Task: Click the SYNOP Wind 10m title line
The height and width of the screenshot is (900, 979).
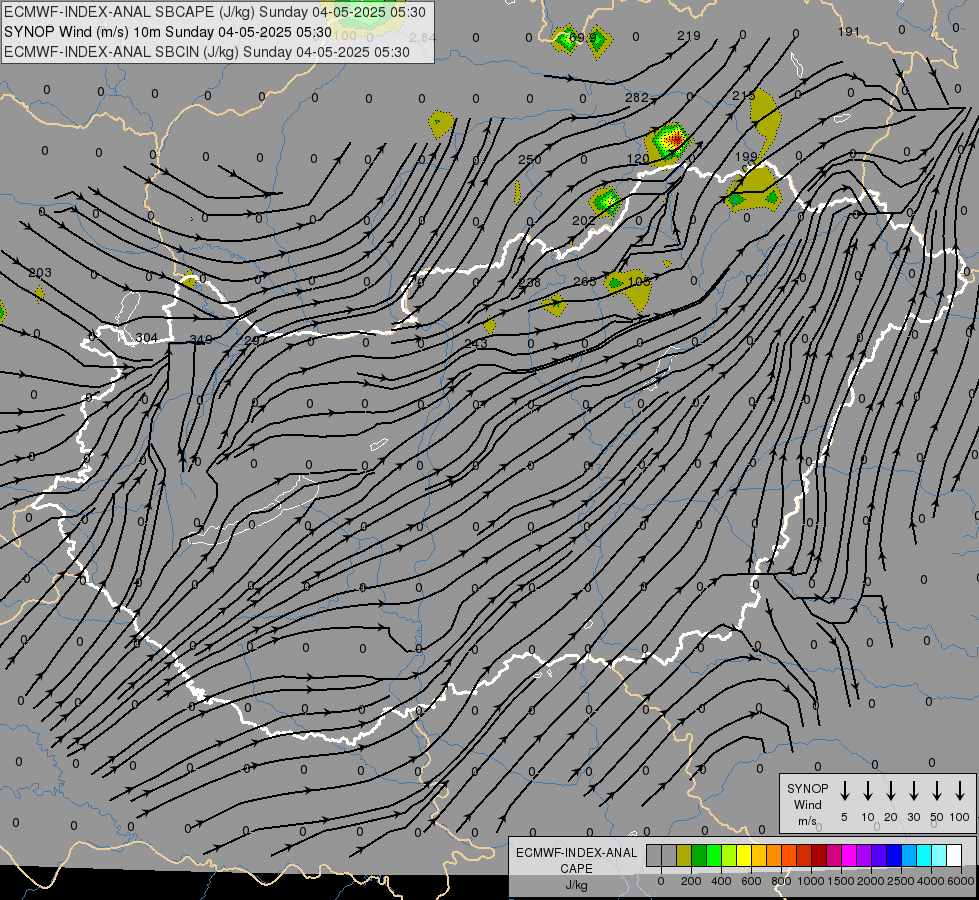Action: tap(167, 32)
